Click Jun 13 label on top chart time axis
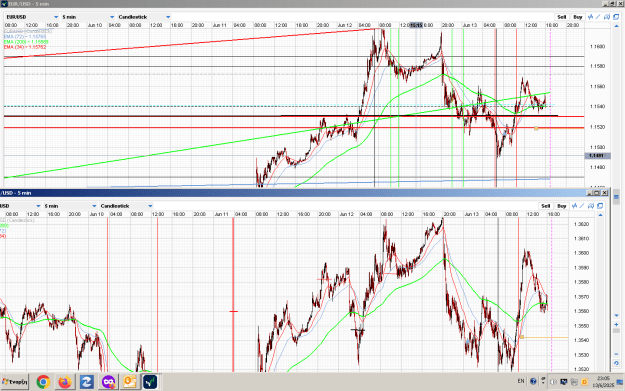The width and height of the screenshot is (625, 391). (x=470, y=25)
